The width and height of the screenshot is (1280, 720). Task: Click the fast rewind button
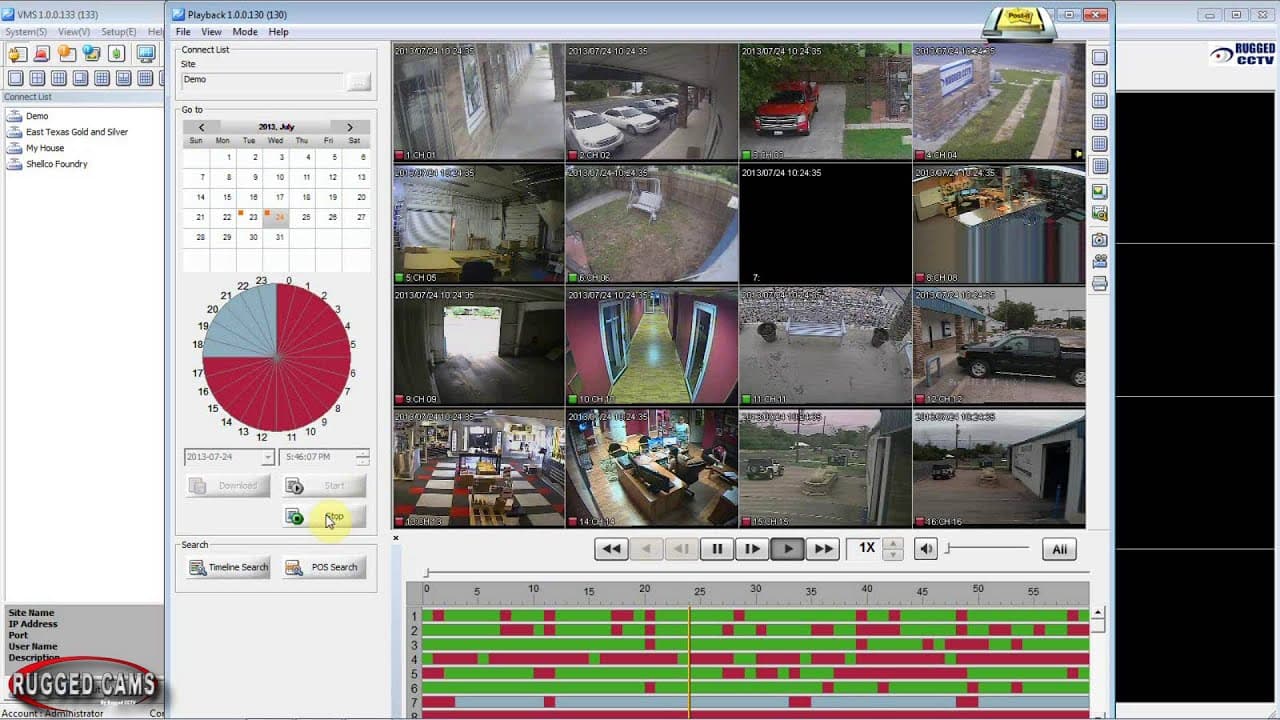tap(612, 548)
